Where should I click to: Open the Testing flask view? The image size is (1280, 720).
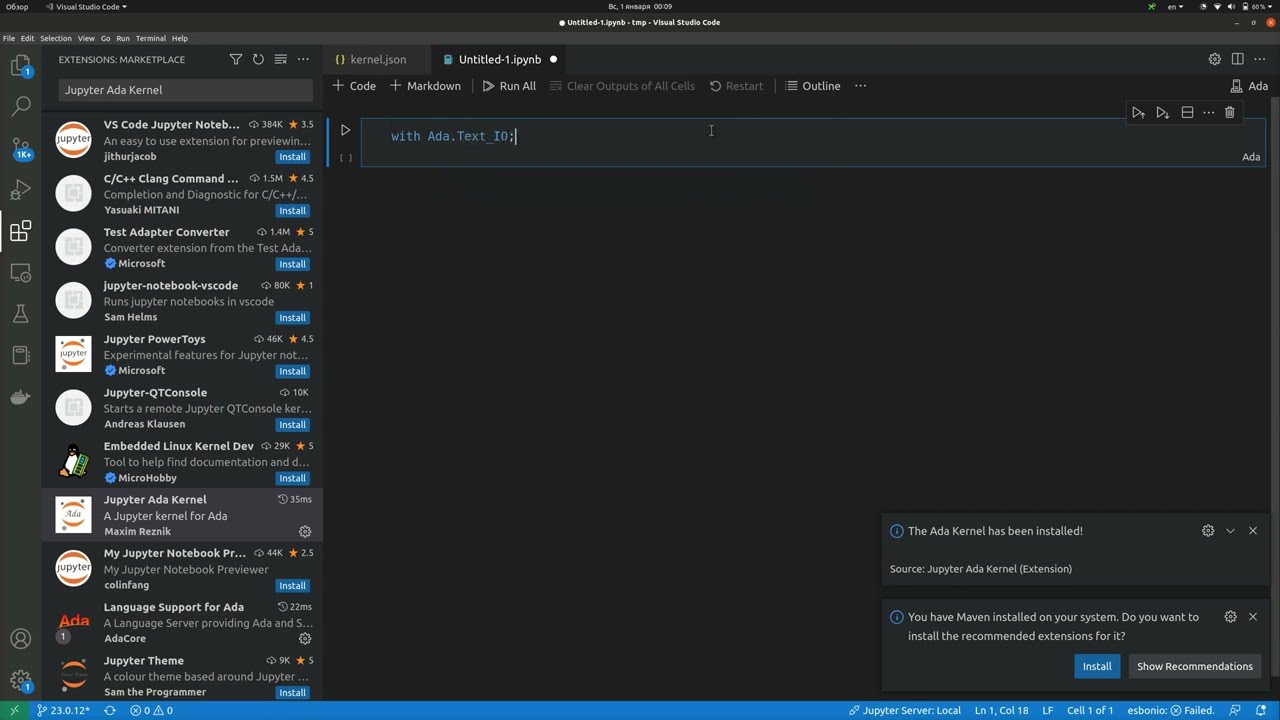pos(21,314)
